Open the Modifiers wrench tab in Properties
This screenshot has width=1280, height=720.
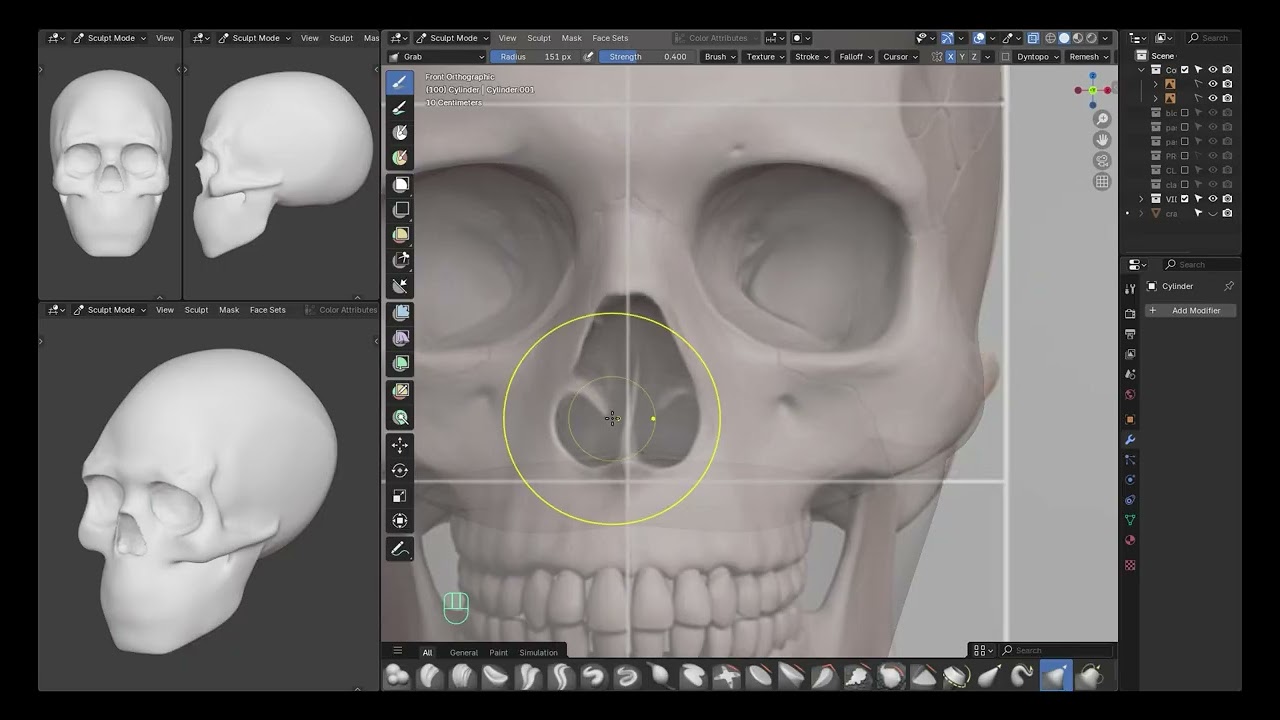pos(1130,440)
